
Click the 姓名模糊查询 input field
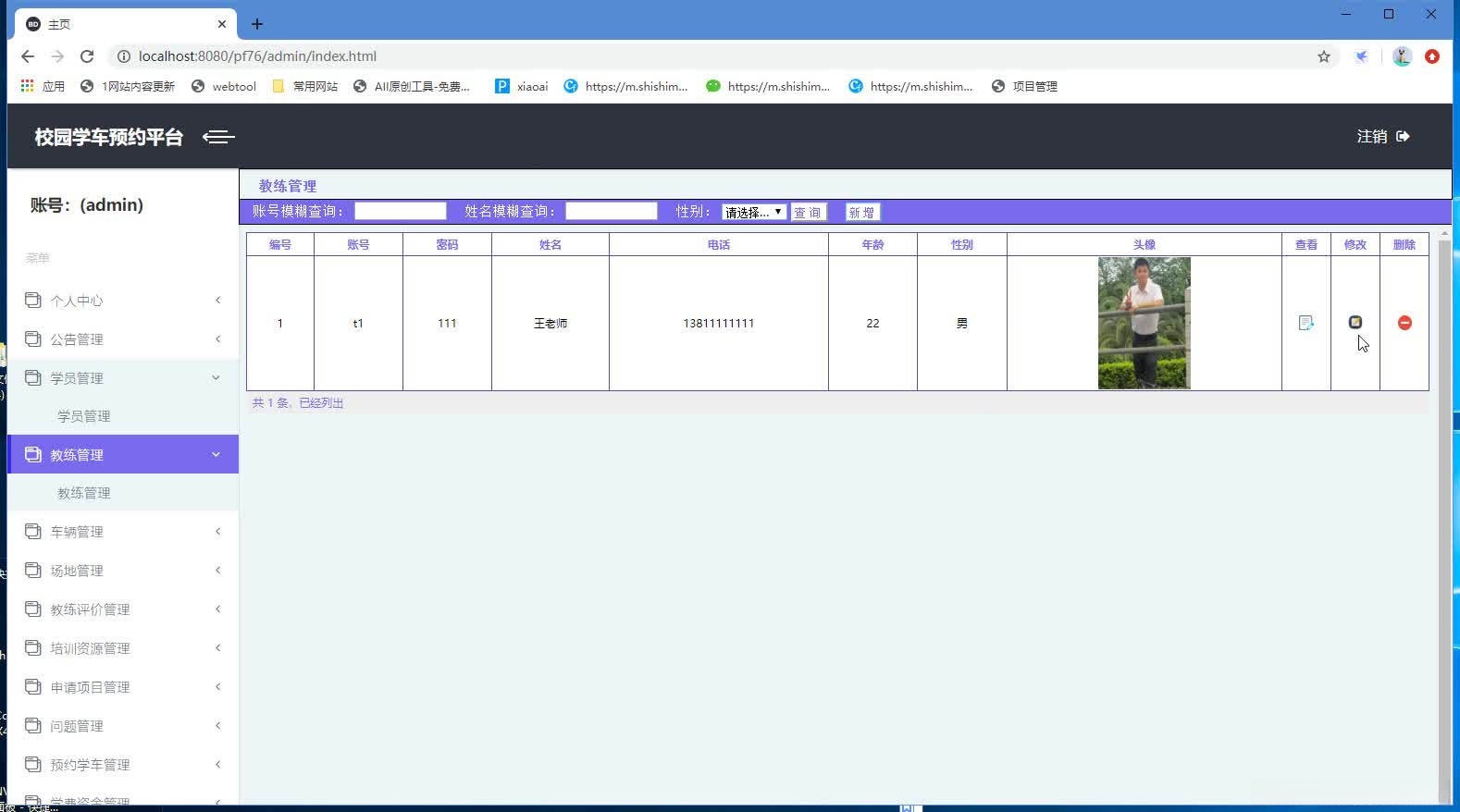[612, 211]
